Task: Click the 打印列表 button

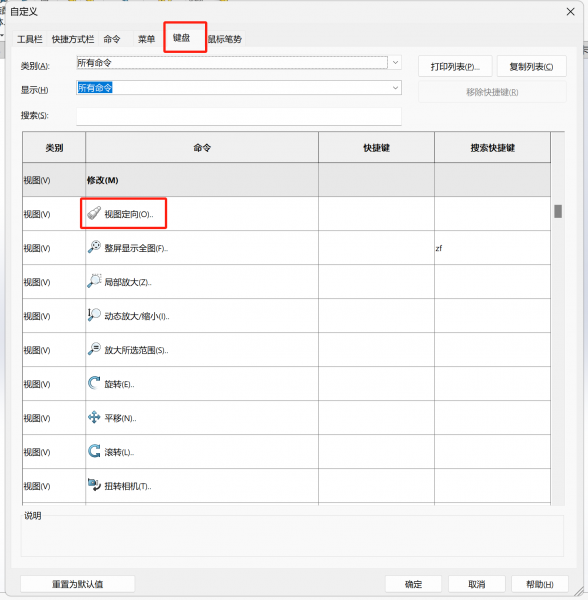Action: tap(455, 67)
